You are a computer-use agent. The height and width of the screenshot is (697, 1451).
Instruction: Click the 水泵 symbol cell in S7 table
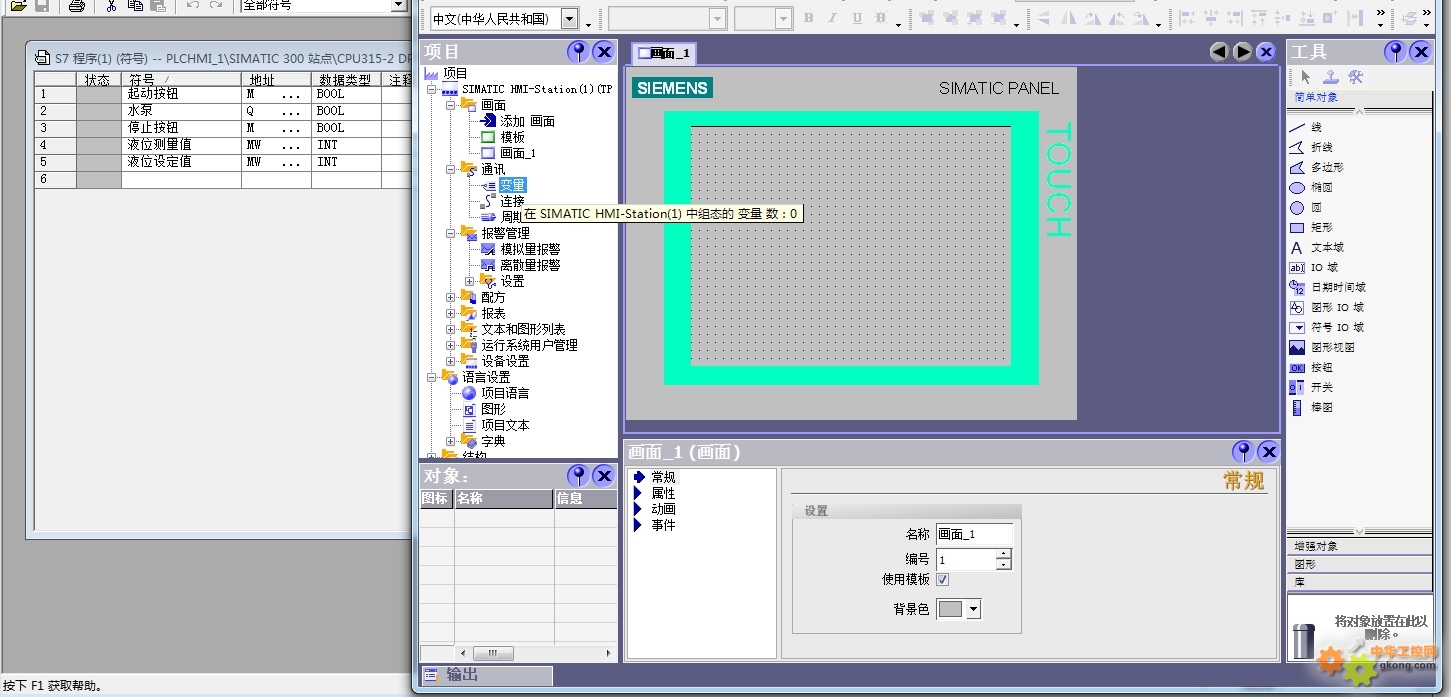181,111
